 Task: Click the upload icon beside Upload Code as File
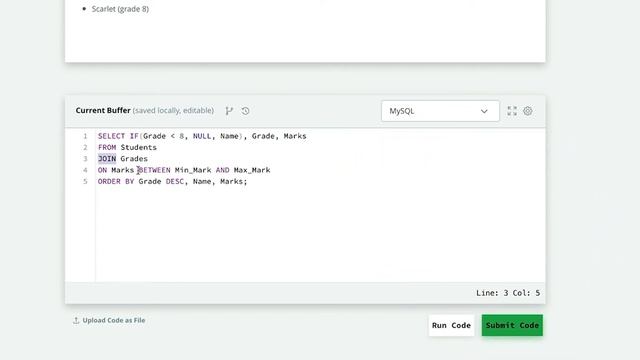click(76, 320)
